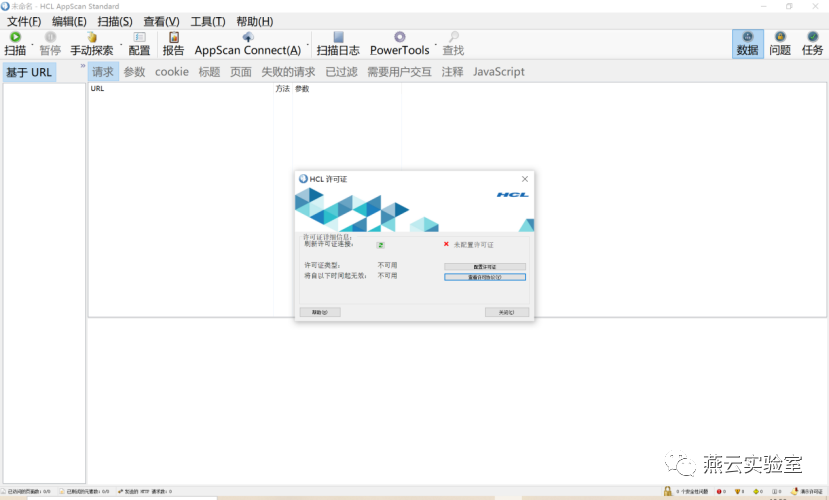Refresh the license connection (green arrows icon)
This screenshot has height=500, width=829.
[x=380, y=245]
